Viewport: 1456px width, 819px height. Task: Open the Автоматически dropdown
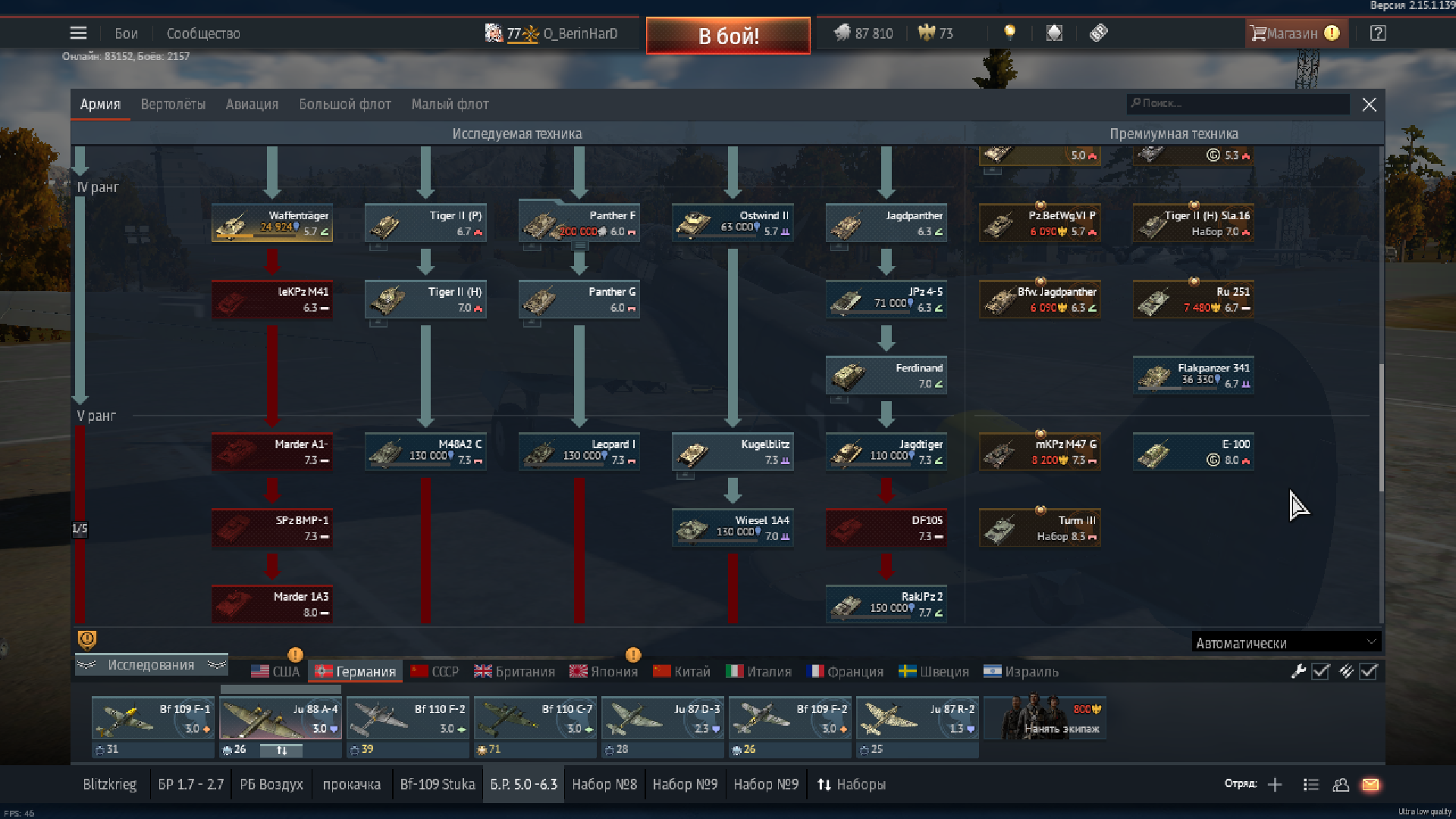[1286, 642]
